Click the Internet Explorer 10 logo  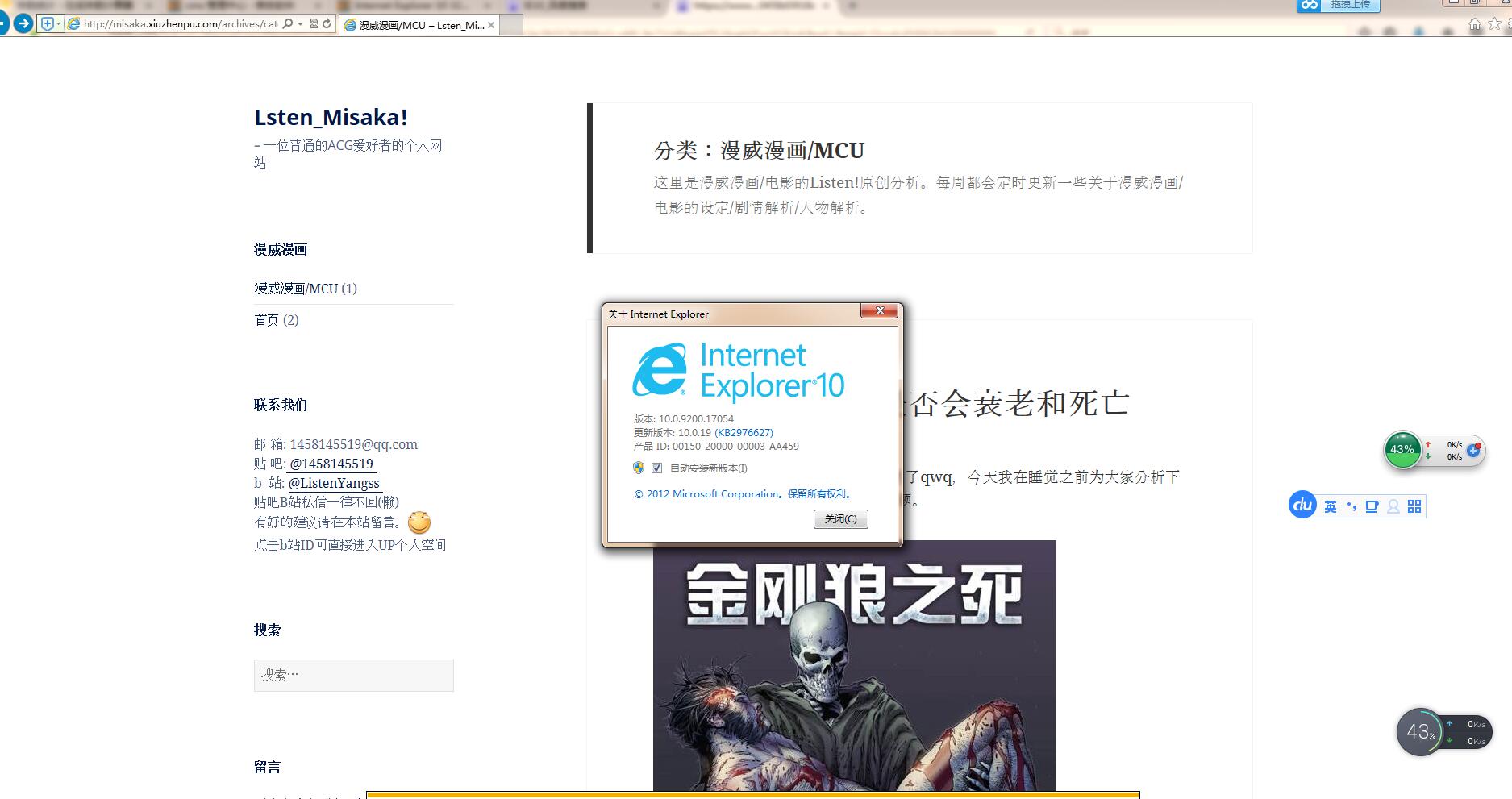(x=738, y=371)
